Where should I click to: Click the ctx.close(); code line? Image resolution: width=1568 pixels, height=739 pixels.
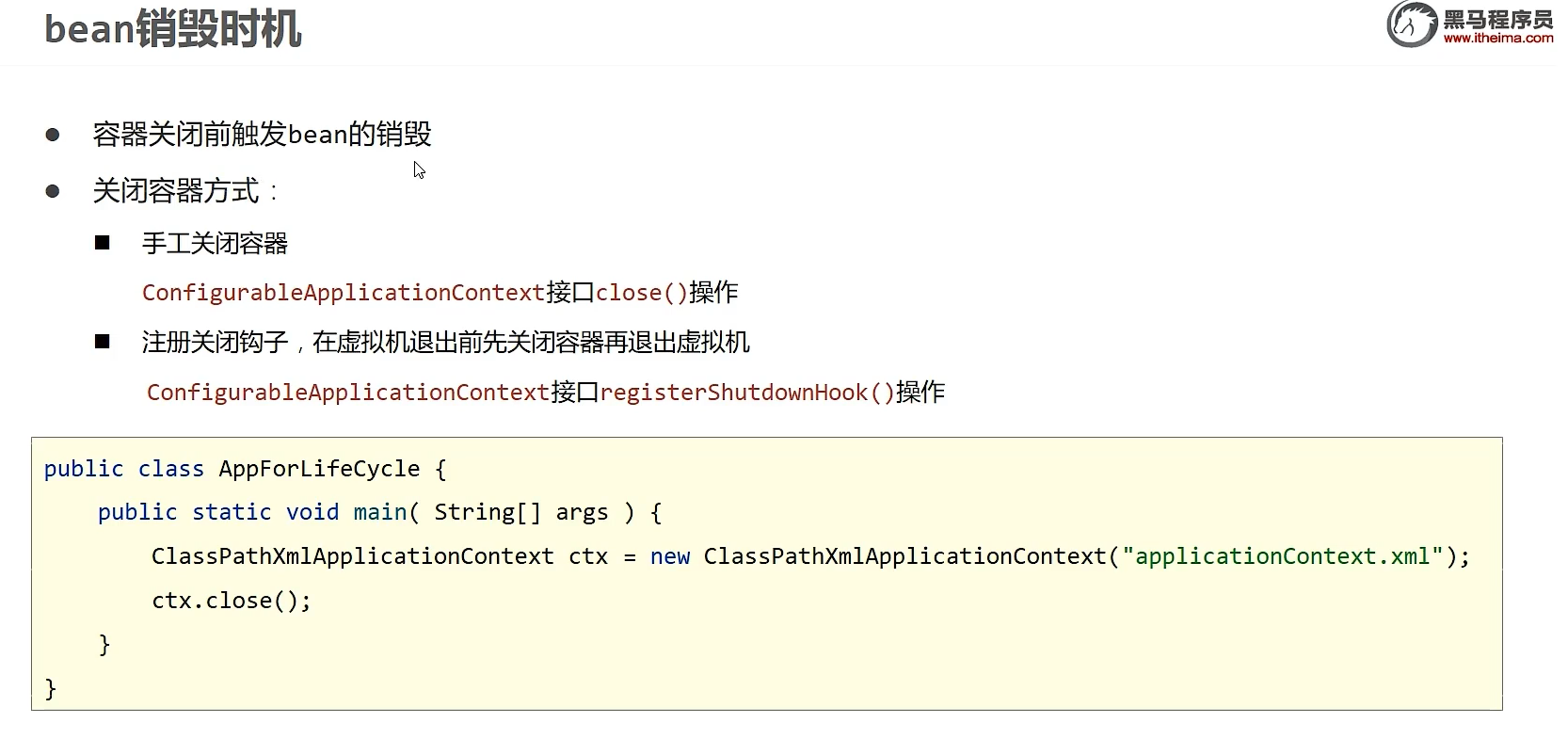click(x=232, y=601)
